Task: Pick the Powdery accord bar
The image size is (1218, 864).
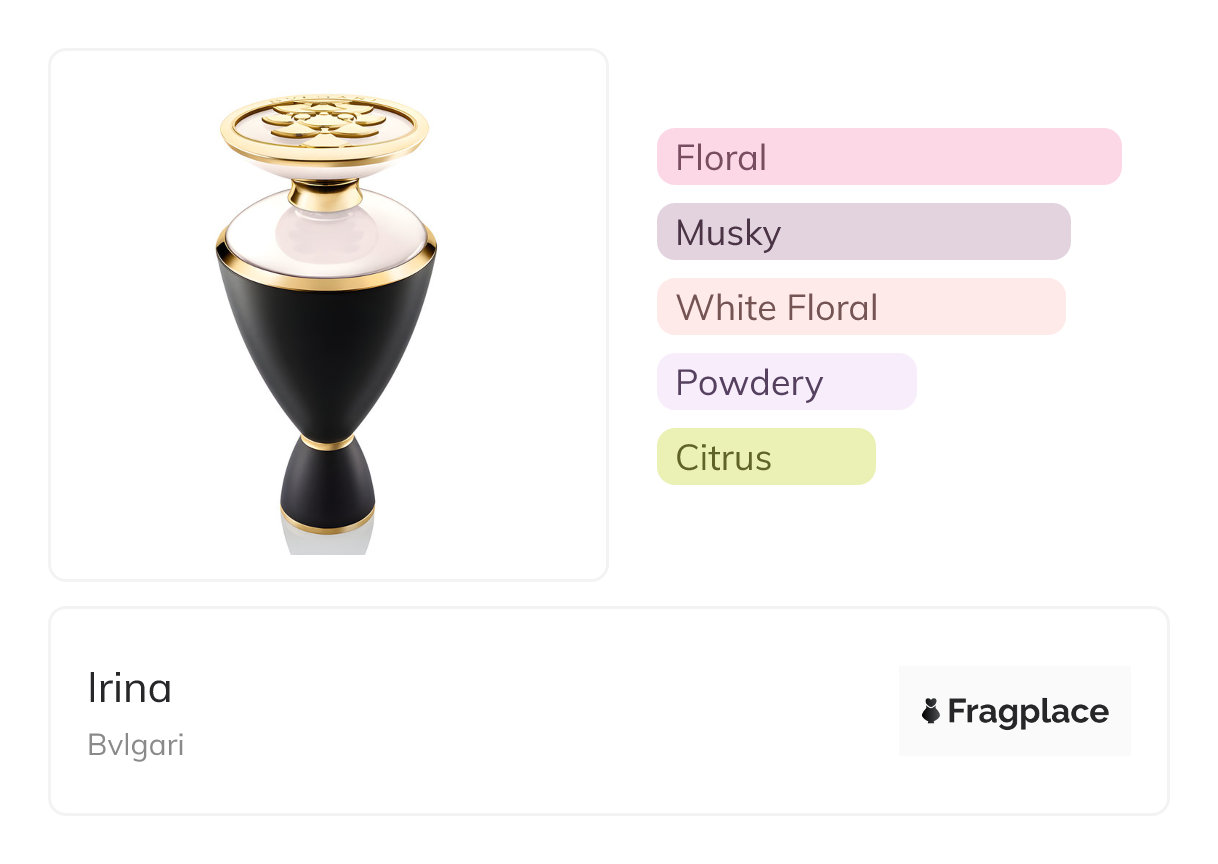Action: coord(786,382)
